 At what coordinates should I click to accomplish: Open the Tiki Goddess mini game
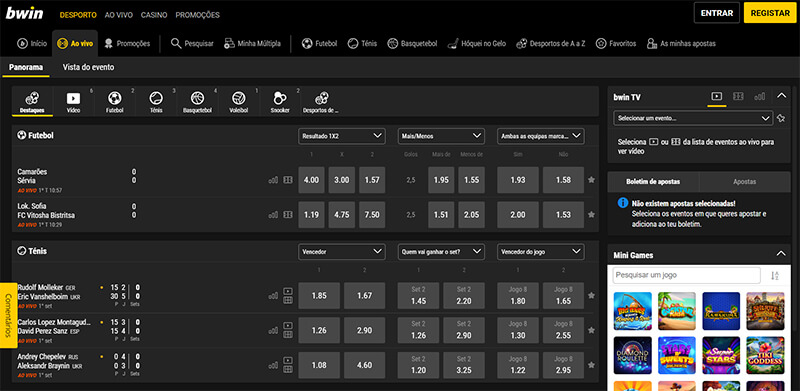[x=765, y=355]
